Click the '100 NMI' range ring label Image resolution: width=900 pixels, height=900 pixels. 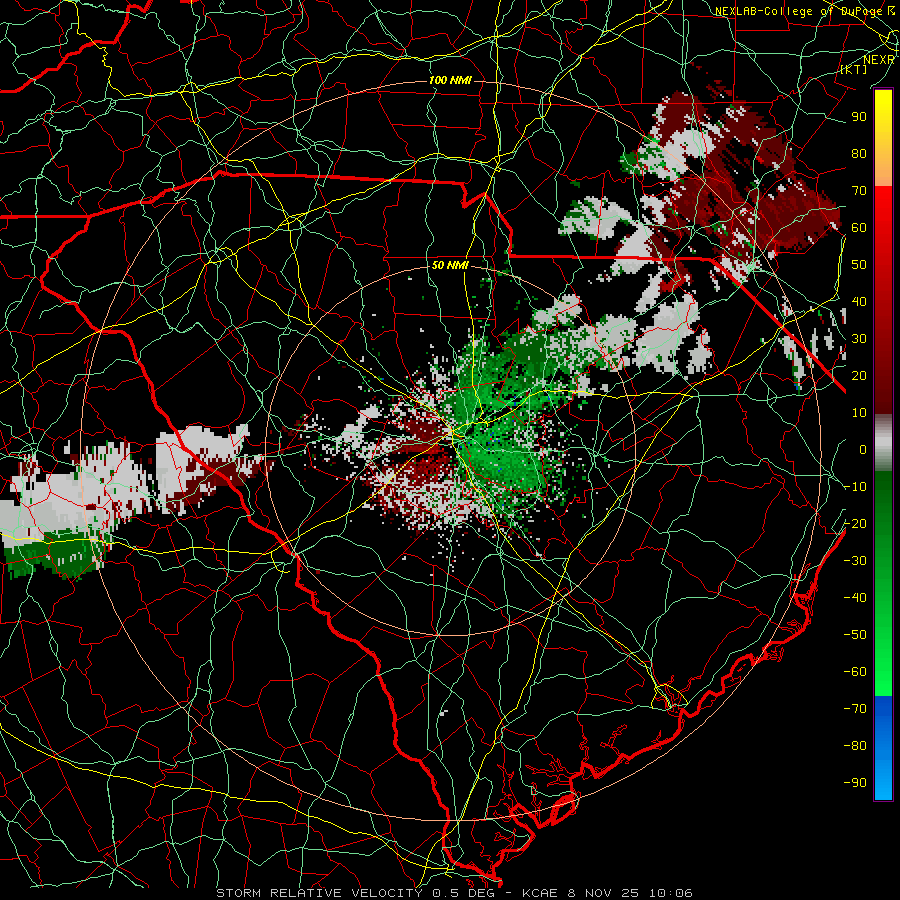click(x=450, y=80)
